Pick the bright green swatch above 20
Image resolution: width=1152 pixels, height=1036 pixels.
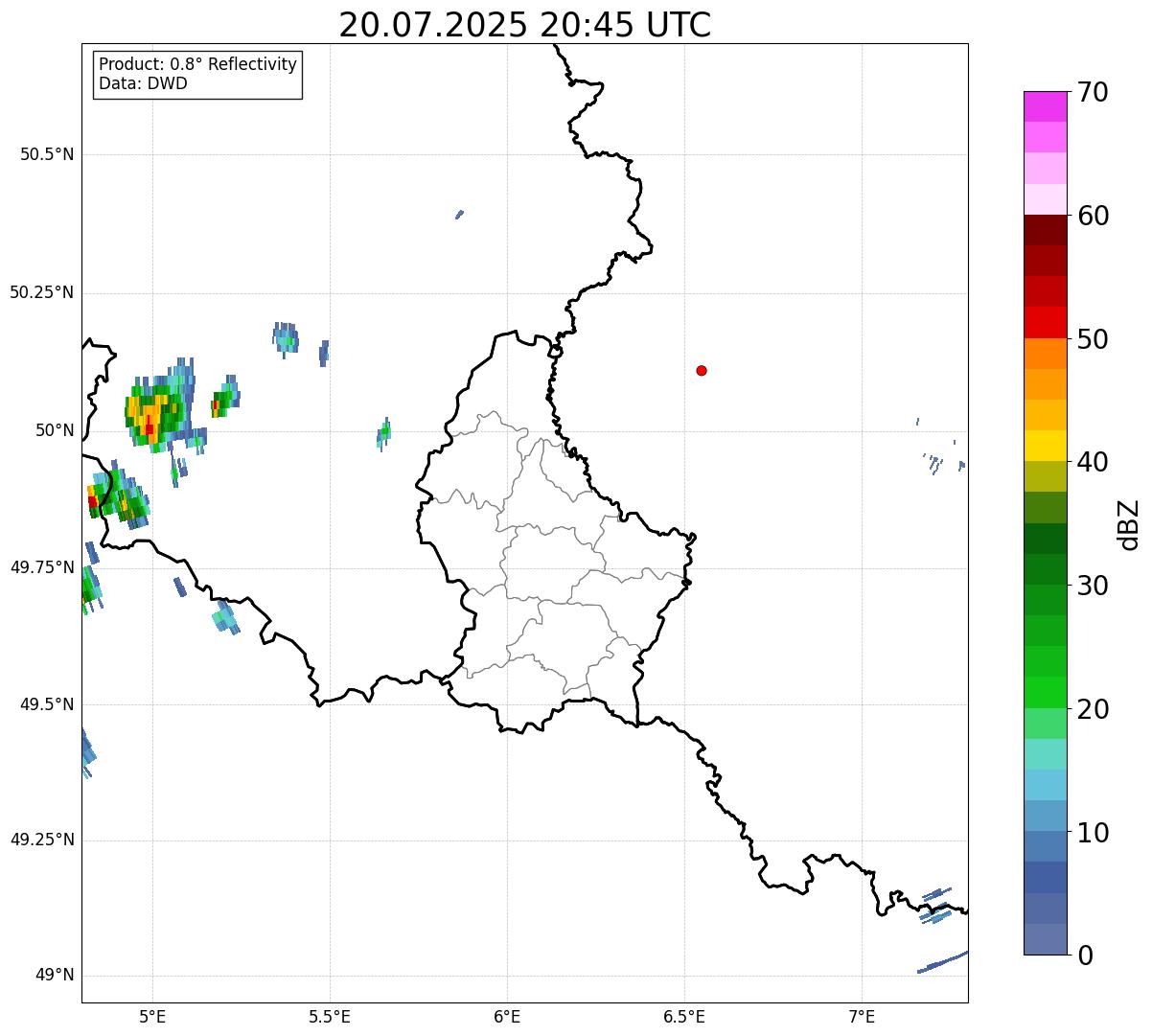click(x=1045, y=692)
